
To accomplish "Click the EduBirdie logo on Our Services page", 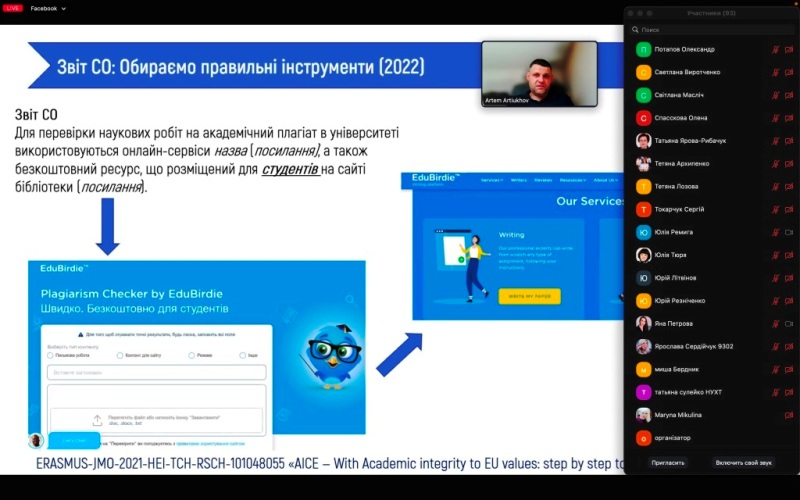I will [x=436, y=179].
